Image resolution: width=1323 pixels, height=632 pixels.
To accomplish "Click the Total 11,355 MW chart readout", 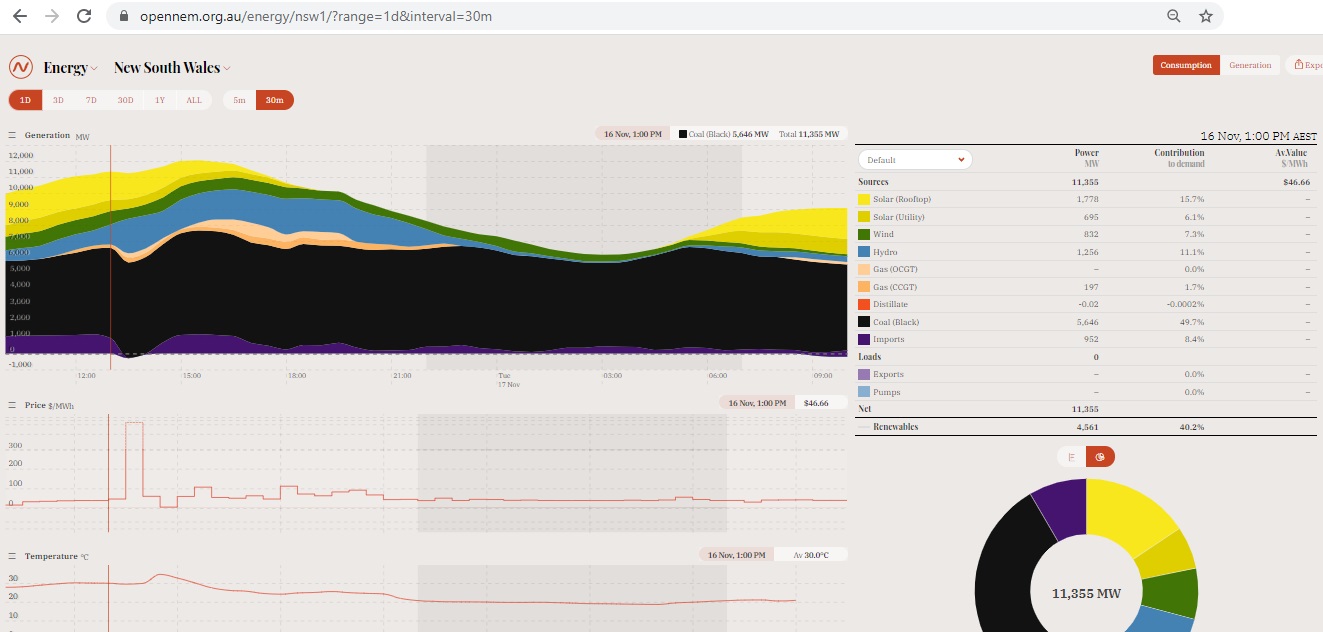I will [809, 133].
